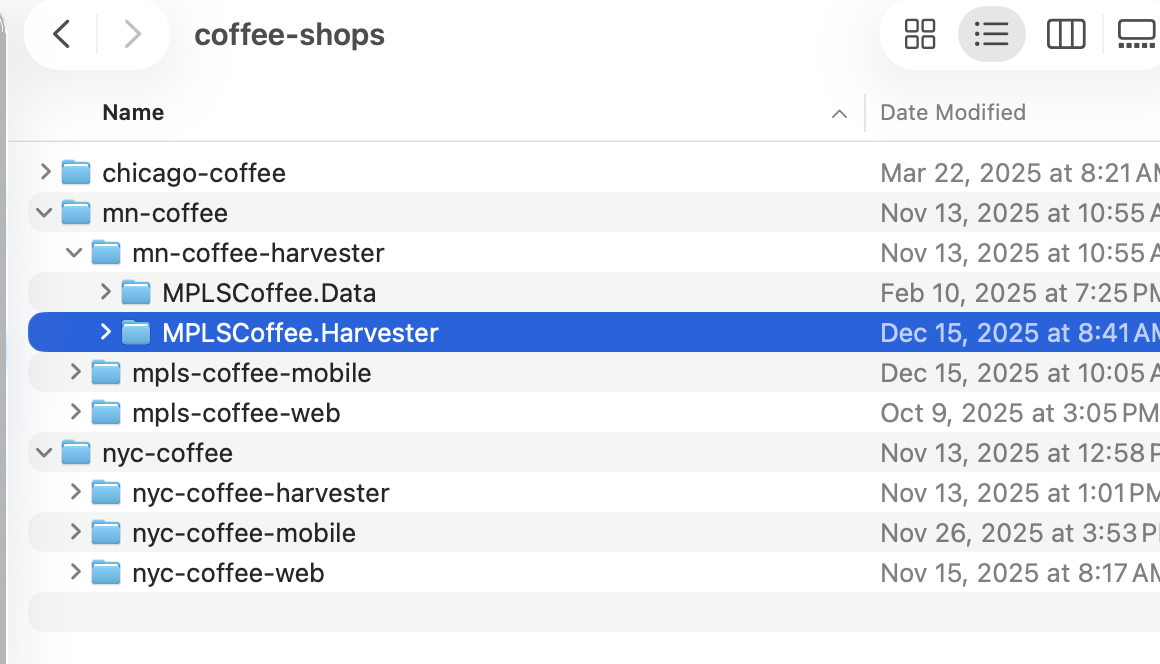Open the nyc-coffee-web folder
Screen dimensions: 1160x664
pyautogui.click(x=228, y=572)
